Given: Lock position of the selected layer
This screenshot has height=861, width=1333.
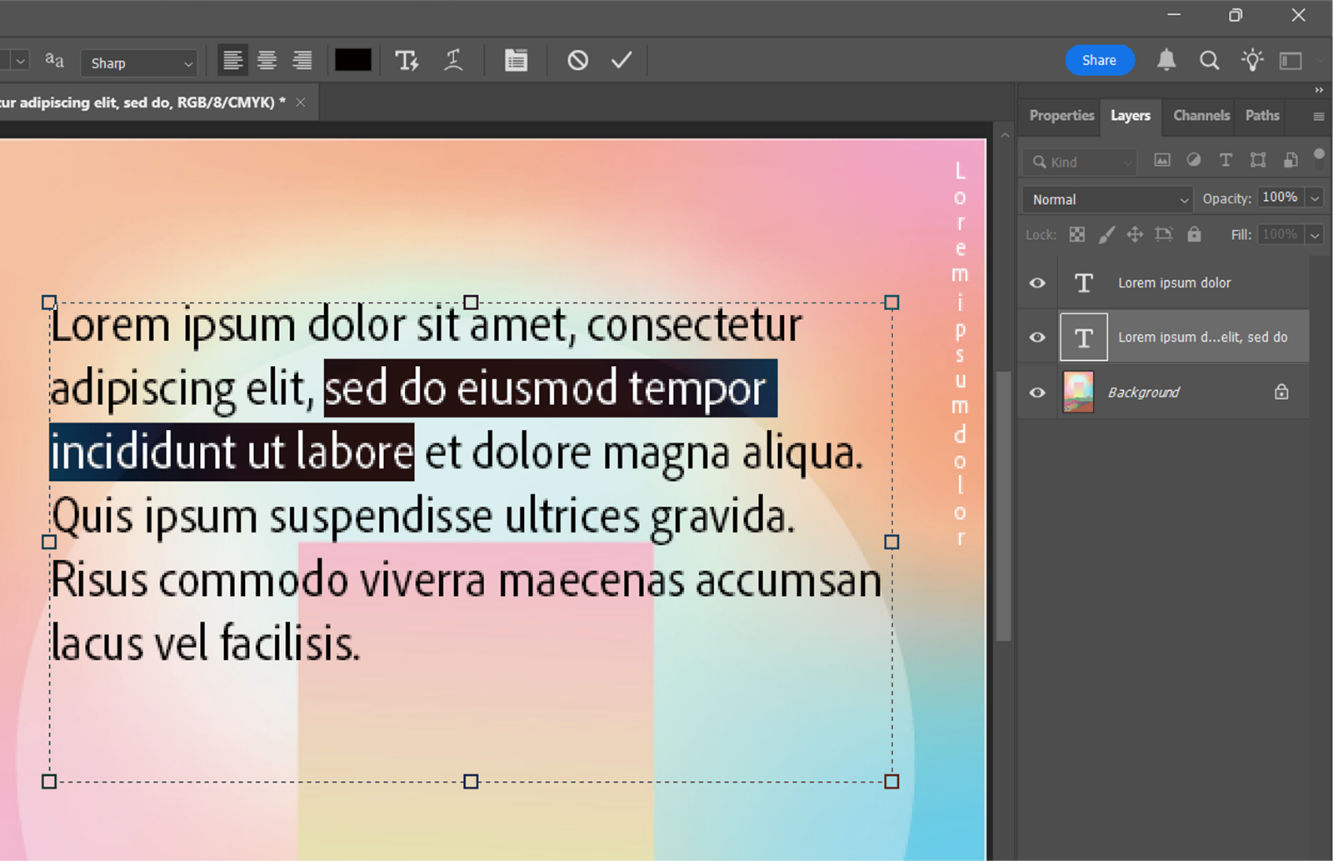Looking at the screenshot, I should click(1134, 234).
